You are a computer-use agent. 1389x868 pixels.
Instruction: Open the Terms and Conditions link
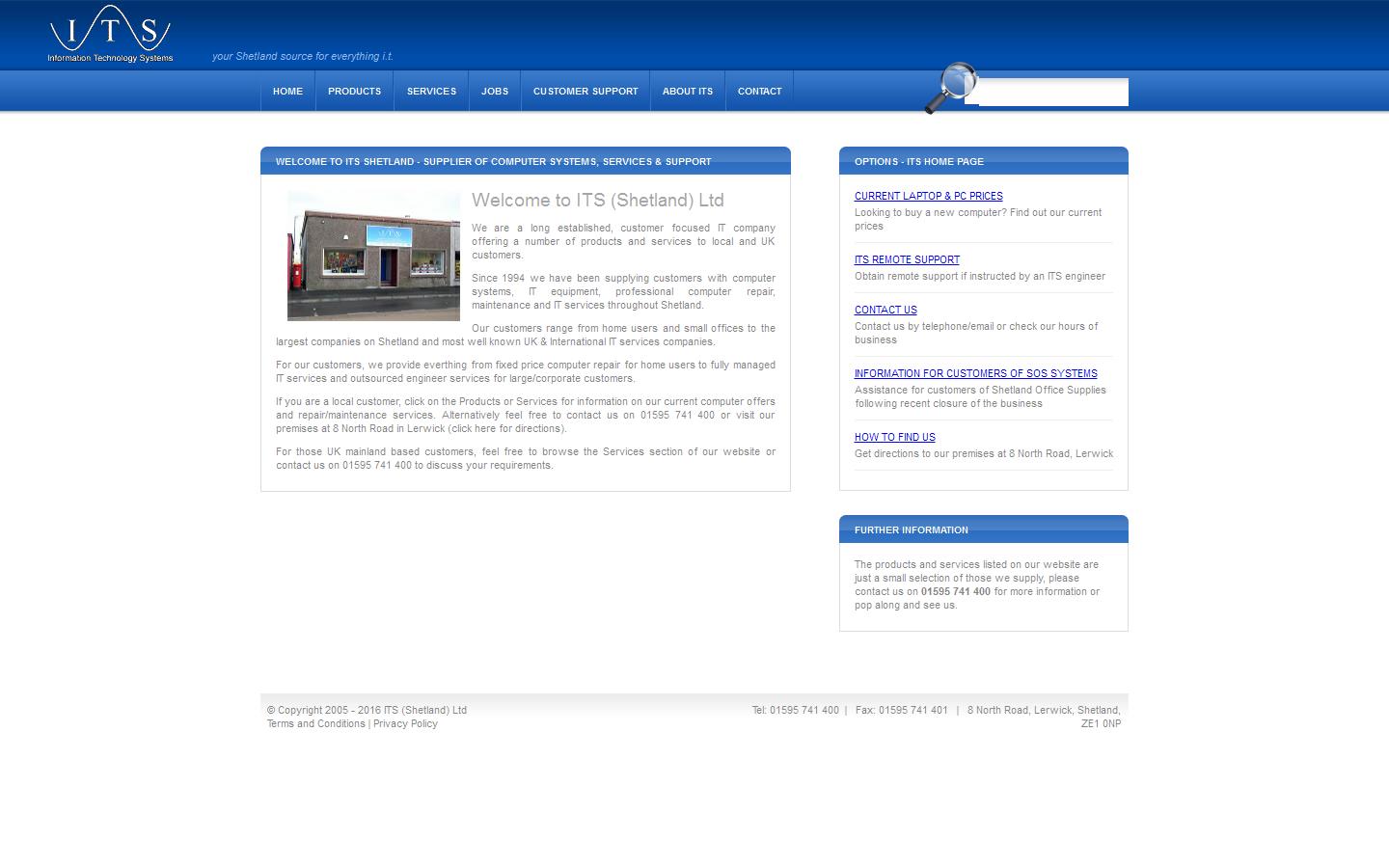(315, 723)
